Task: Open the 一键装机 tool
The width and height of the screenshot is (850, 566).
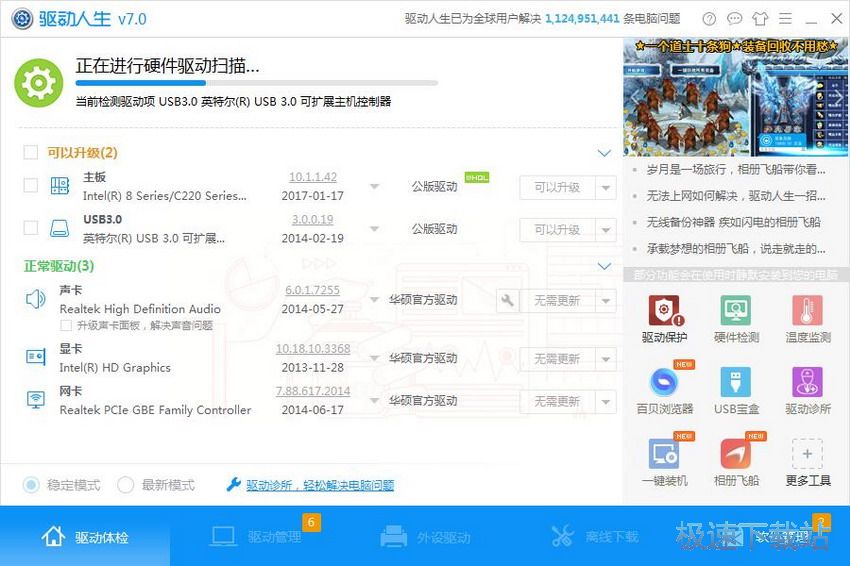Action: pos(664,461)
